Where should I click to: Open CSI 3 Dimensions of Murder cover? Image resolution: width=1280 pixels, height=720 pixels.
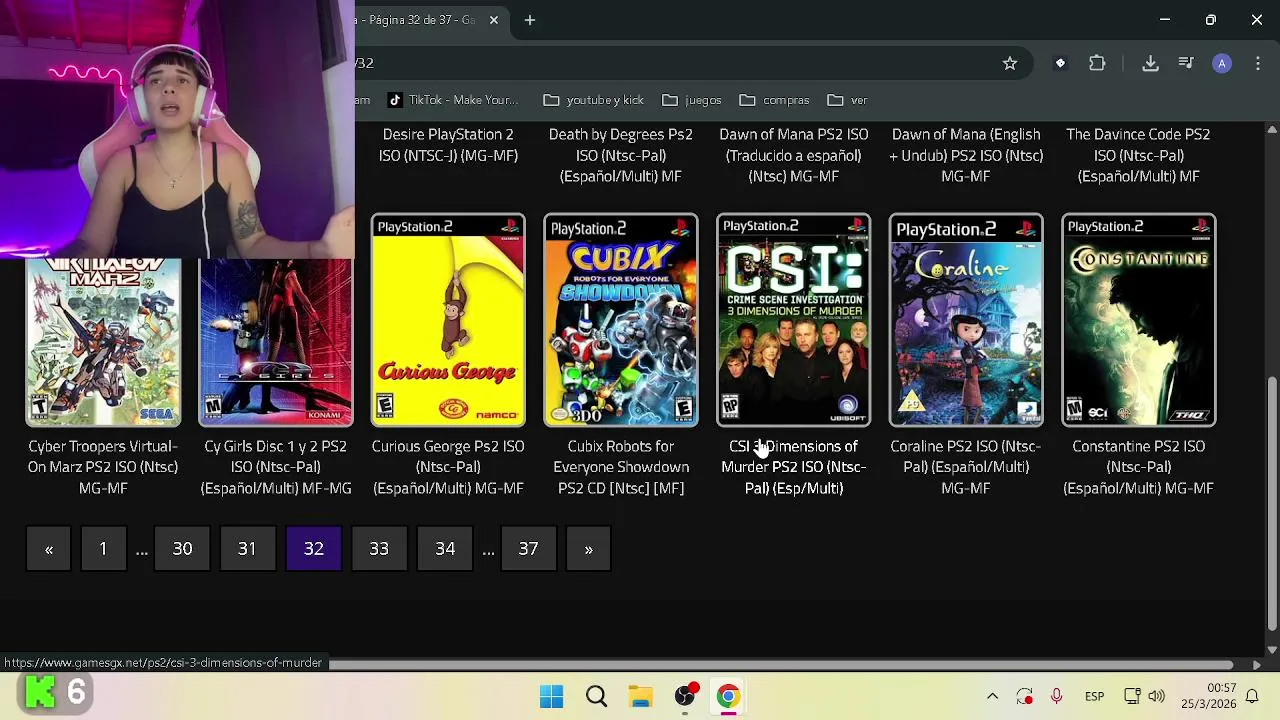[794, 320]
